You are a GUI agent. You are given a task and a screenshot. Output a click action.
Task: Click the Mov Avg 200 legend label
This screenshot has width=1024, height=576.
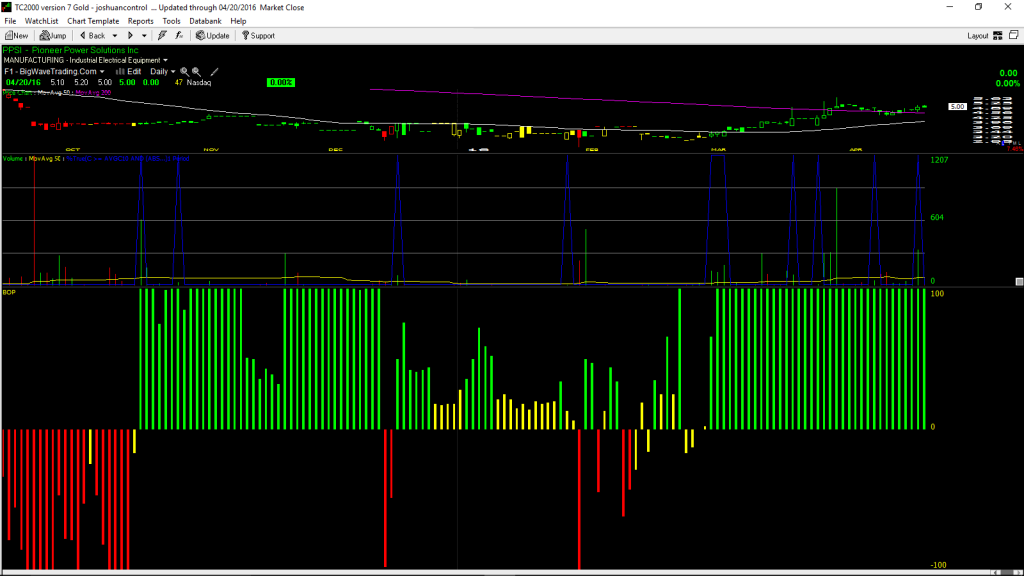click(x=93, y=93)
